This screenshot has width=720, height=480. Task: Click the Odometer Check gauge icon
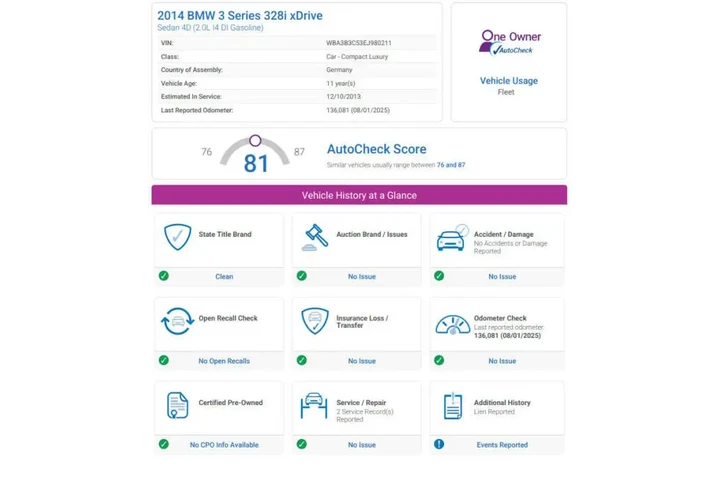click(x=452, y=325)
